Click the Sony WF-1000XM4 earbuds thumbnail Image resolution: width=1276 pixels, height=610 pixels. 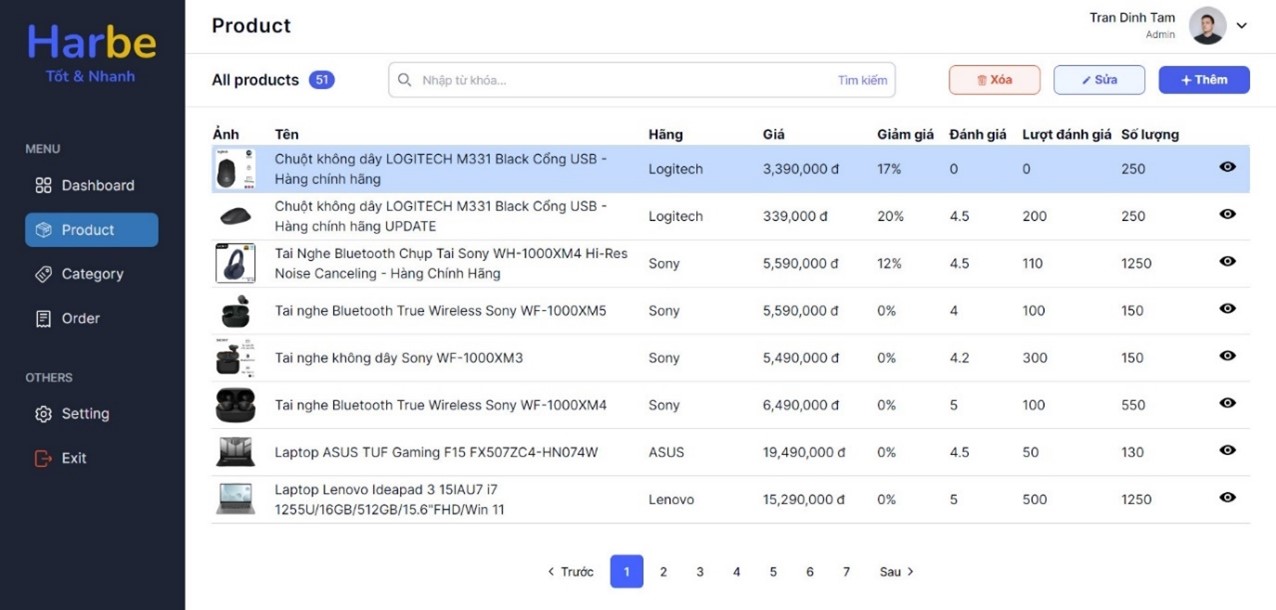pyautogui.click(x=236, y=405)
